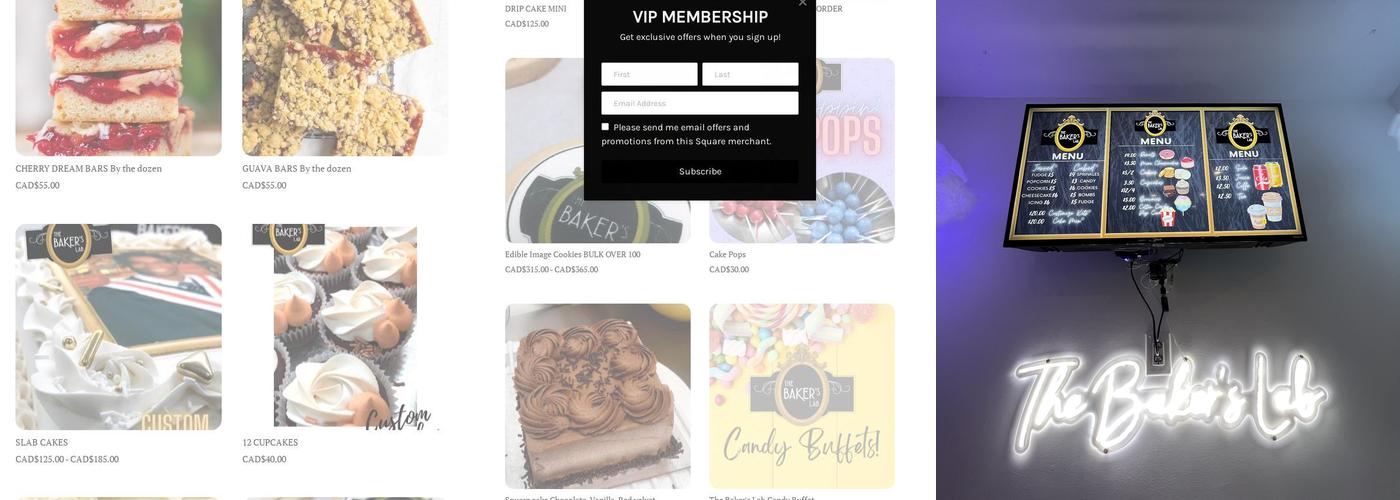Open the Candy Buffets product image
Image resolution: width=1400 pixels, height=500 pixels.
(x=802, y=396)
